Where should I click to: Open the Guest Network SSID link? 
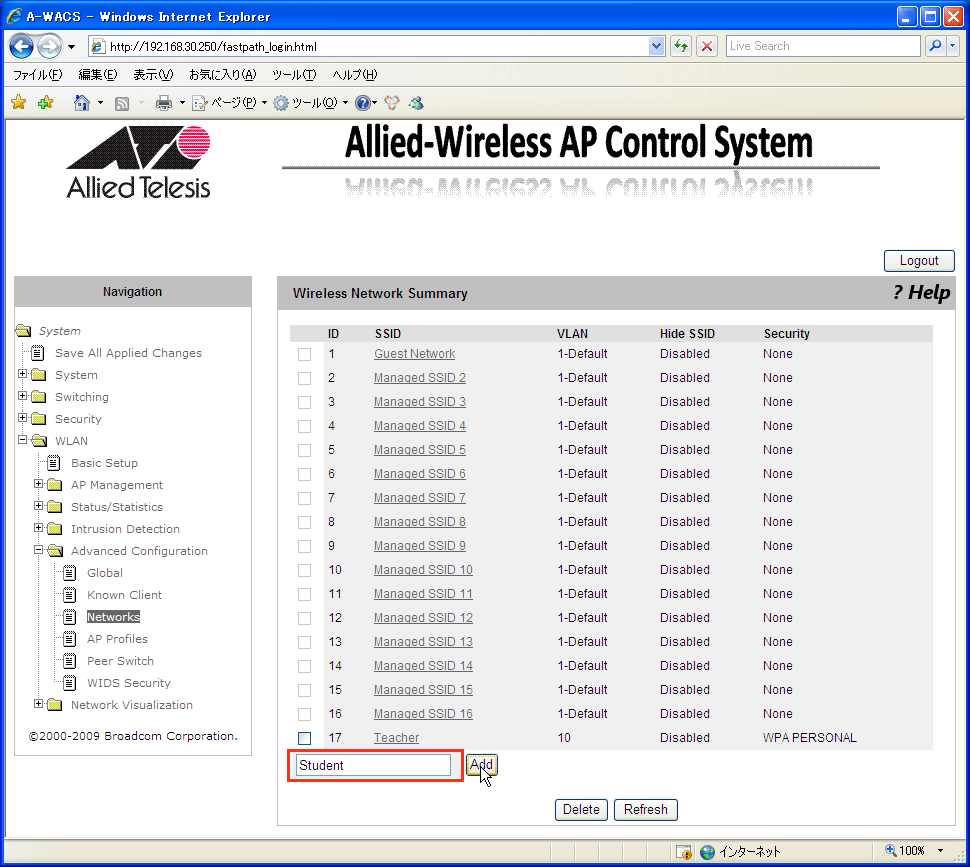click(x=414, y=354)
